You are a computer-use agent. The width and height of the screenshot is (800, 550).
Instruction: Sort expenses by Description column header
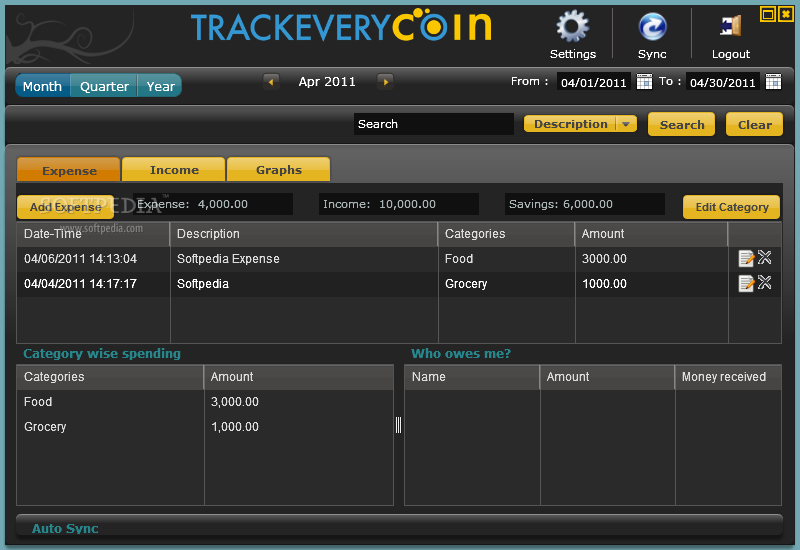click(304, 234)
